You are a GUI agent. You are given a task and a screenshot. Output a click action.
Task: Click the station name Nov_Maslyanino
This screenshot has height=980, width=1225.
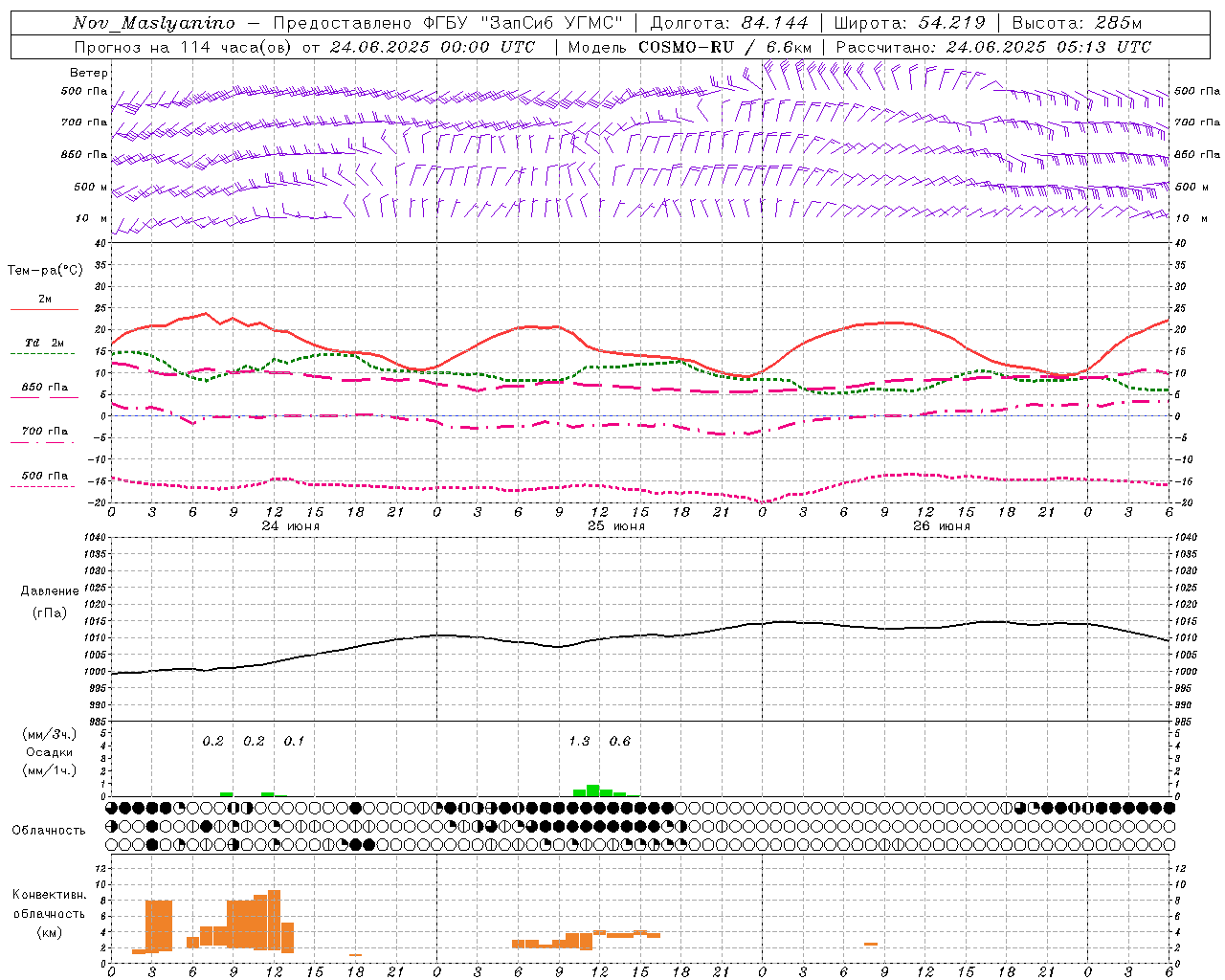coord(154,23)
